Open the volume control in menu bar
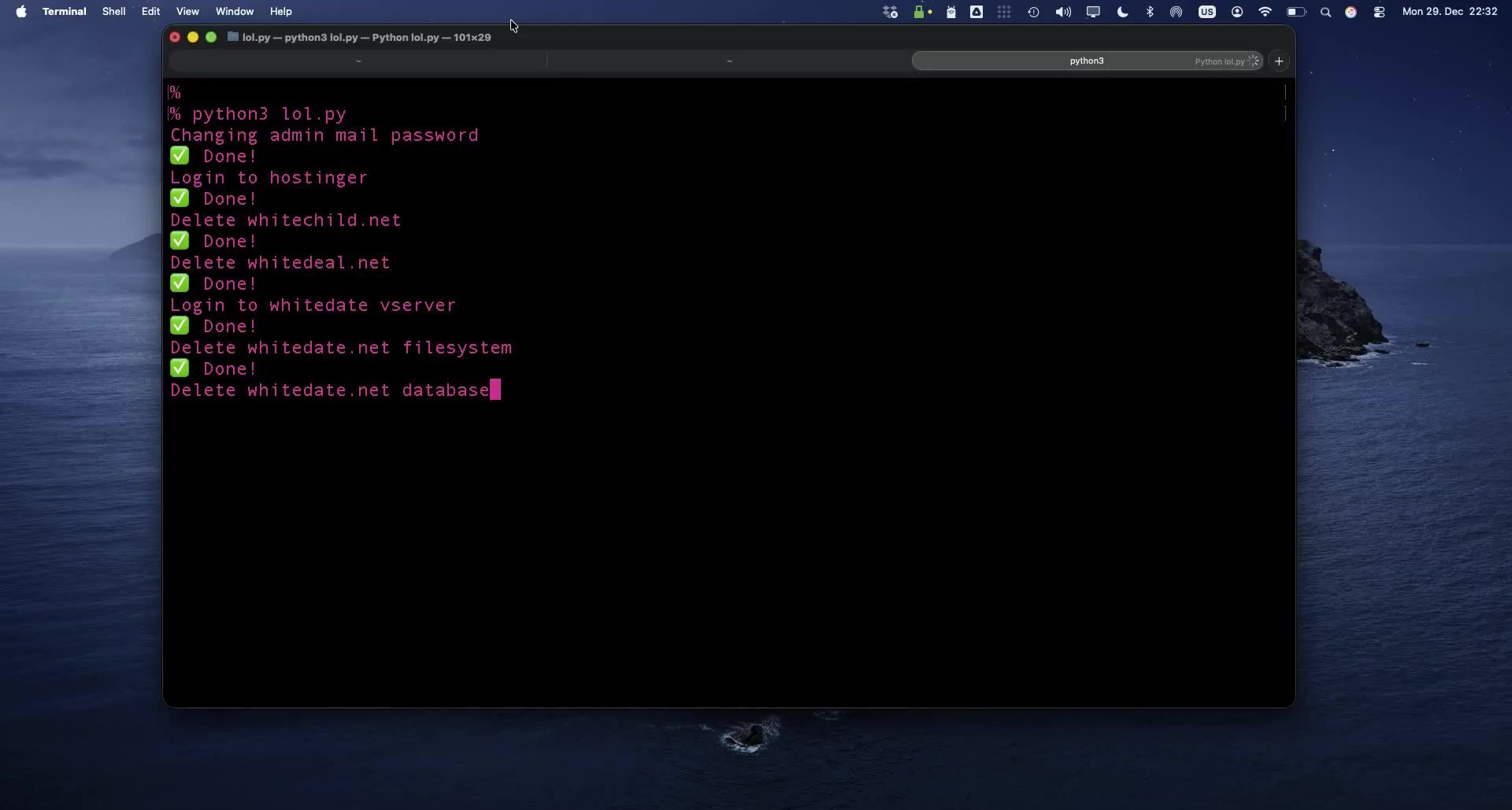The height and width of the screenshot is (810, 1512). tap(1063, 12)
